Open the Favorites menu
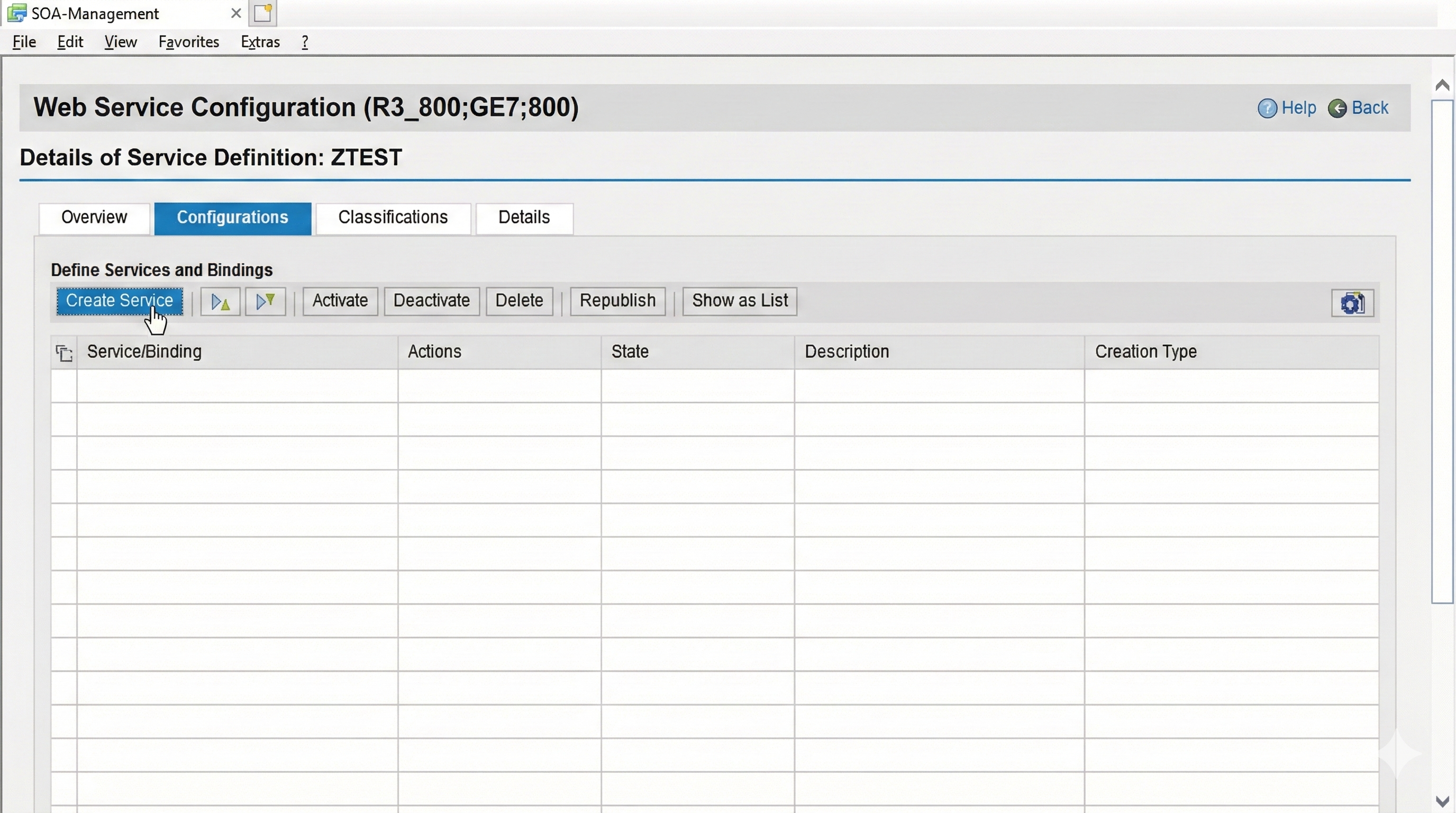 188,42
